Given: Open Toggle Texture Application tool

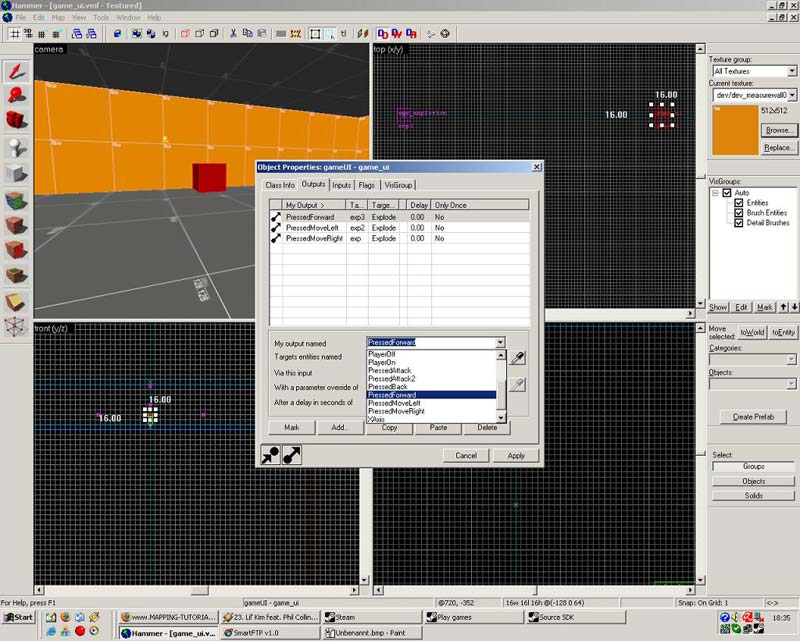Looking at the screenshot, I should pyautogui.click(x=16, y=201).
